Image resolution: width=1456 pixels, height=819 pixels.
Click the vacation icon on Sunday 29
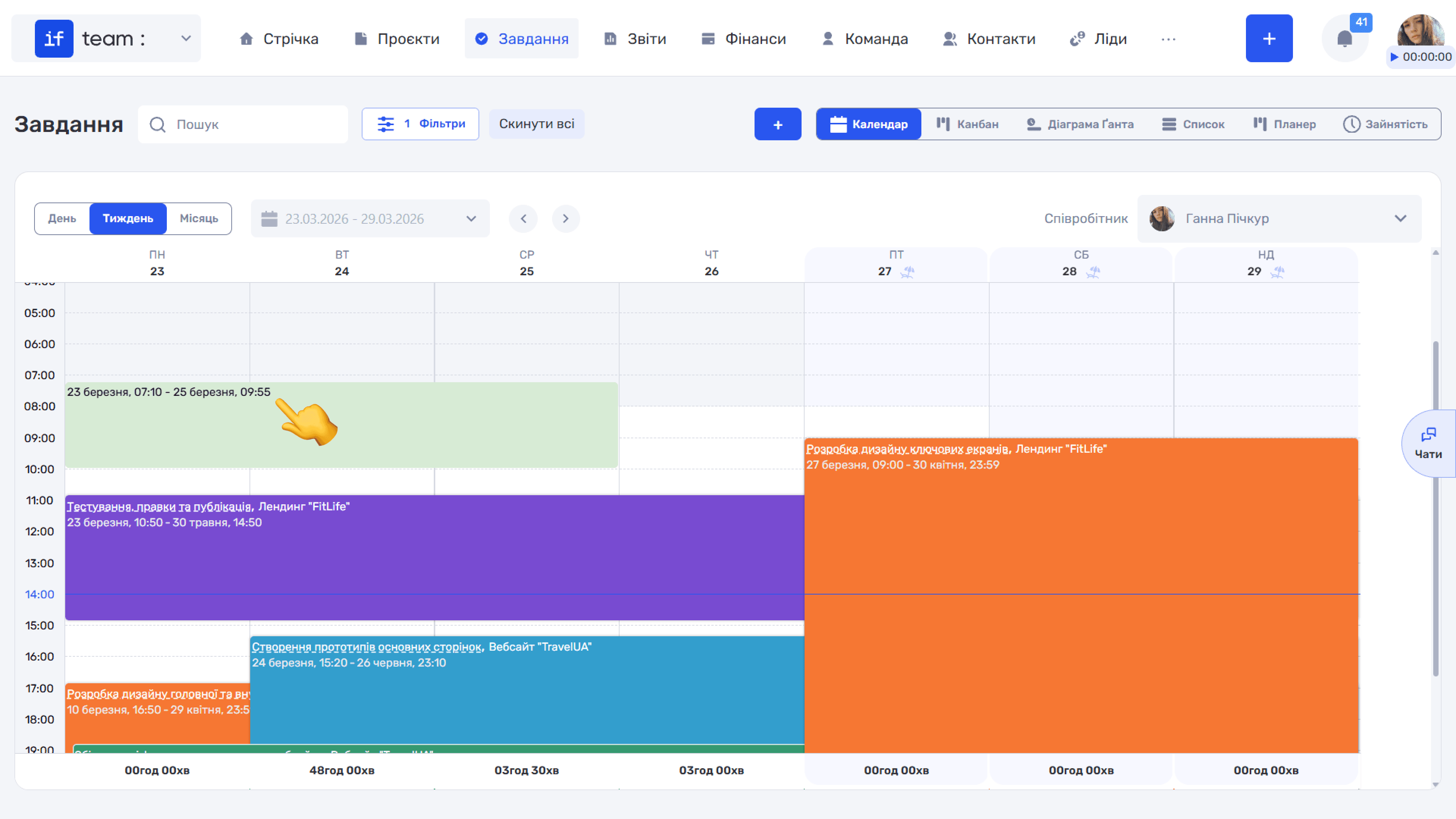[1277, 272]
